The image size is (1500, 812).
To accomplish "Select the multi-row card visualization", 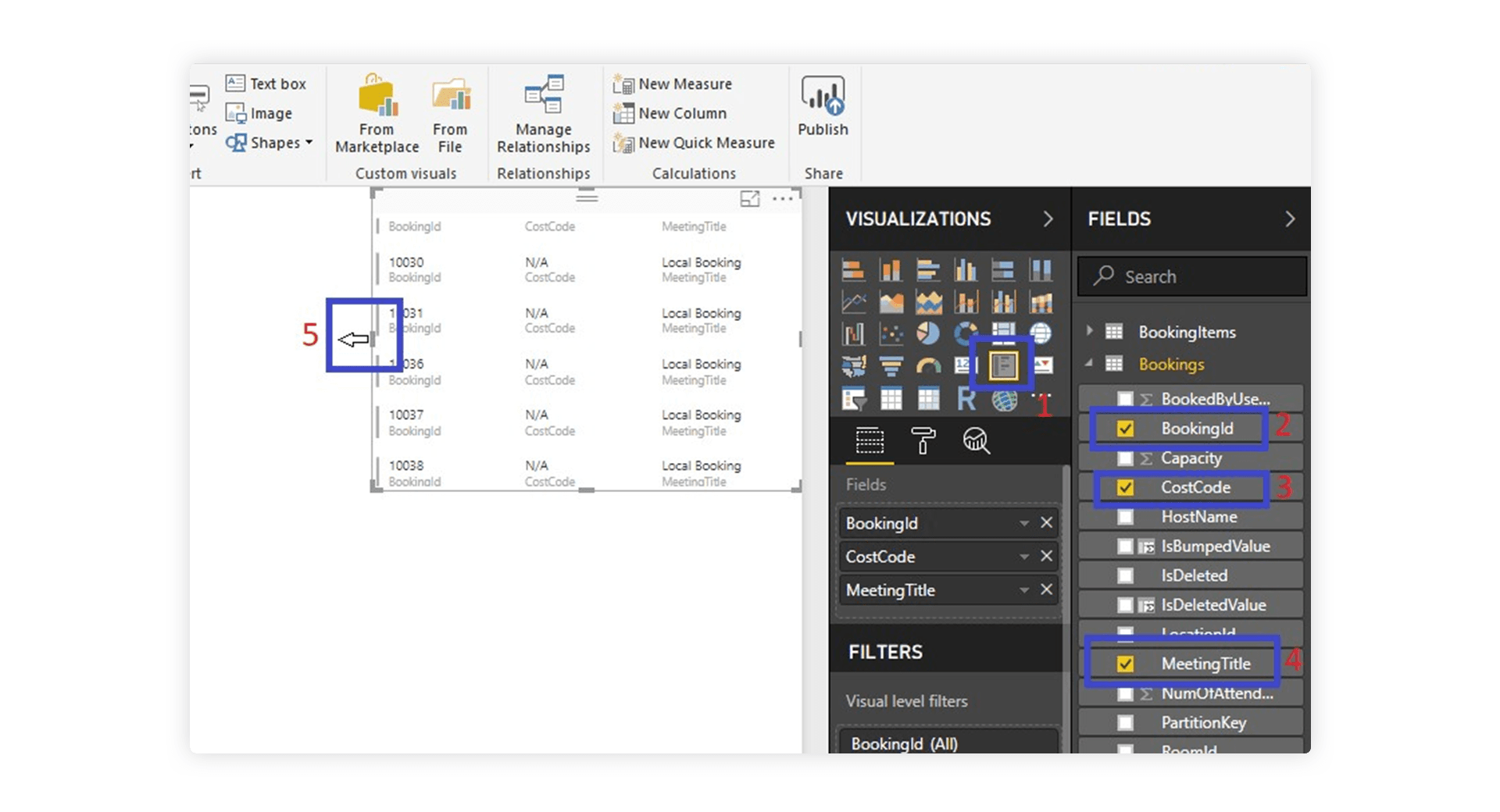I will [1003, 365].
